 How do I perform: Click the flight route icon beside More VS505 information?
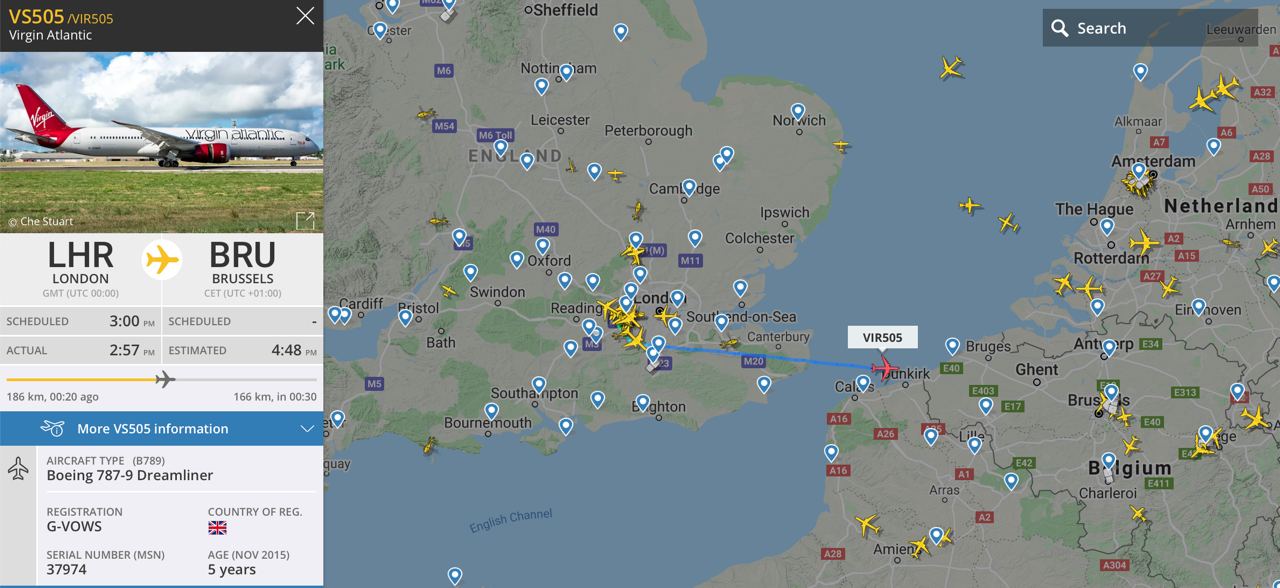[x=53, y=428]
